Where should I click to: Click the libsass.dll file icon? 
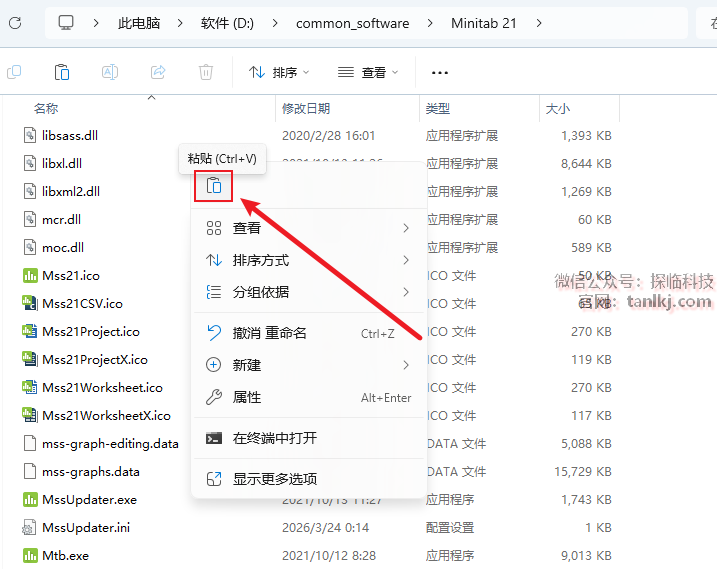coord(30,135)
